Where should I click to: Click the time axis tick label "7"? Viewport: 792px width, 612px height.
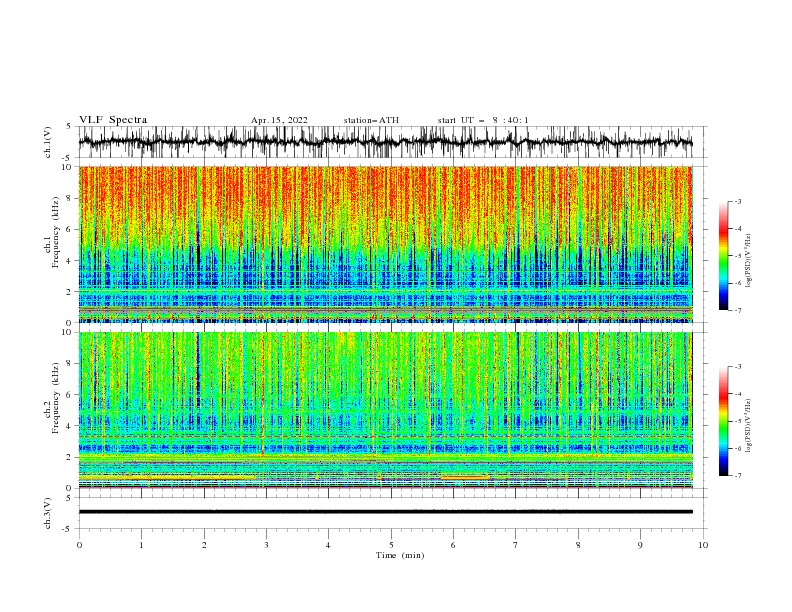coord(516,545)
